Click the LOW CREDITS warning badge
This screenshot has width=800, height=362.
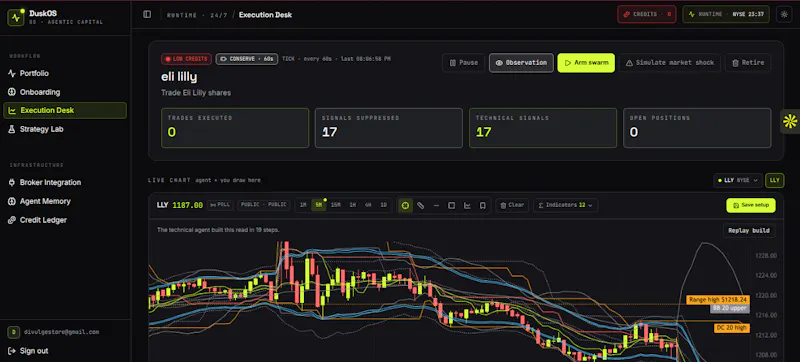187,59
